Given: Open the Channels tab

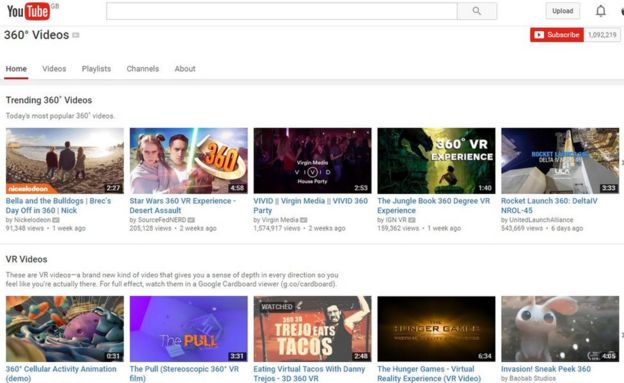Looking at the screenshot, I should [x=142, y=68].
